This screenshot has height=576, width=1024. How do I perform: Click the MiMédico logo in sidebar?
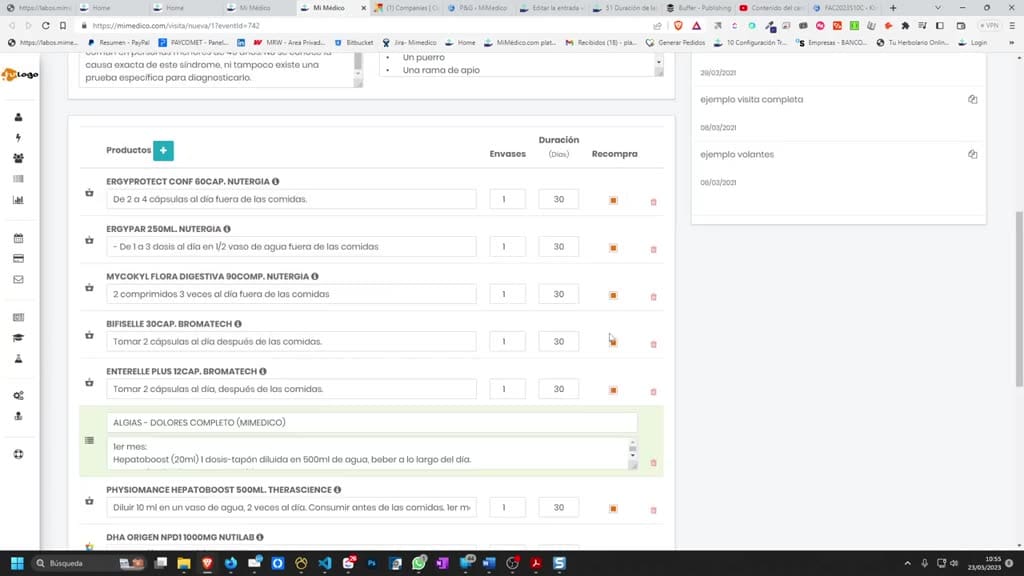click(x=20, y=74)
